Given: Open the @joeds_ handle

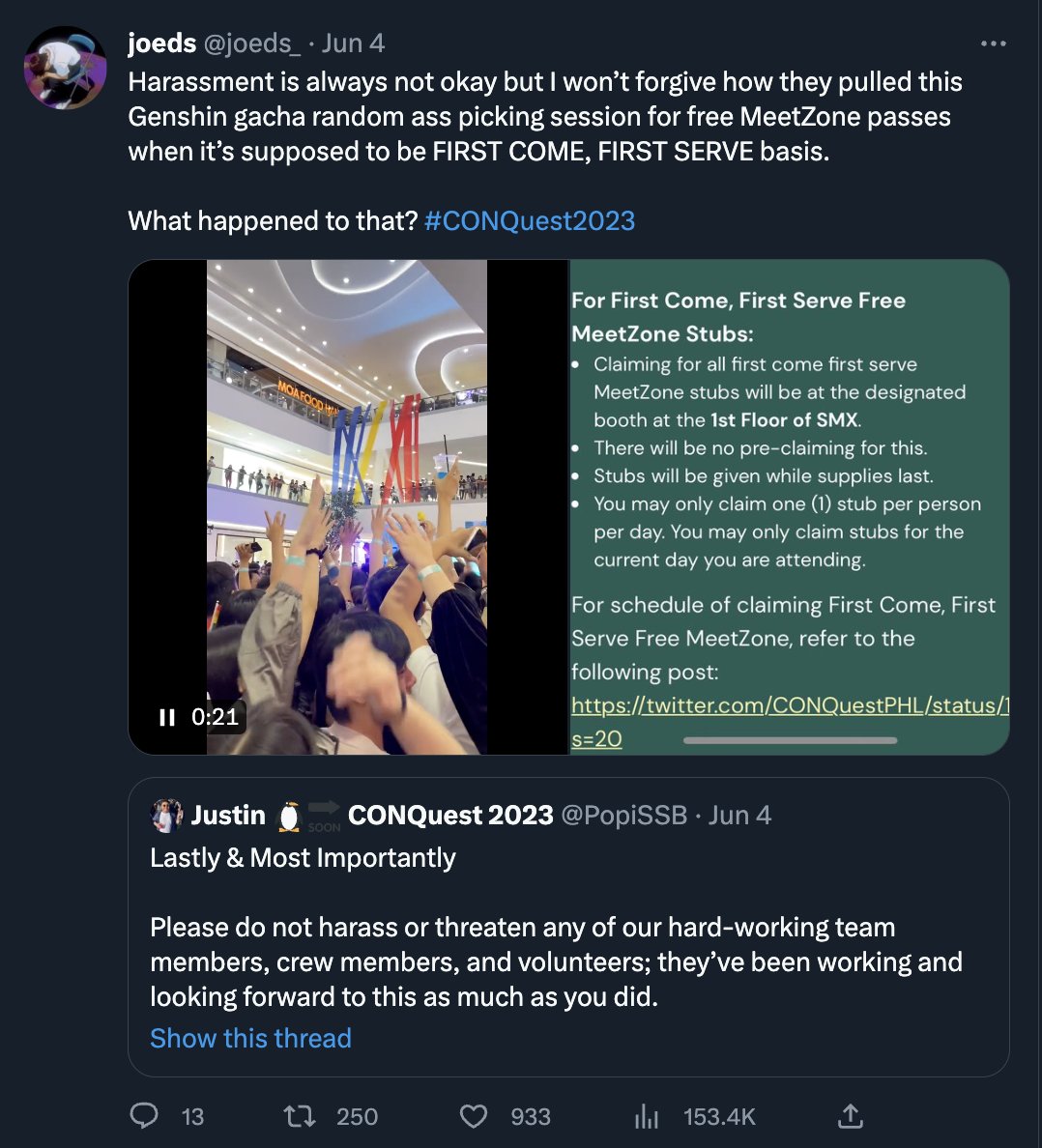Looking at the screenshot, I should click(251, 43).
